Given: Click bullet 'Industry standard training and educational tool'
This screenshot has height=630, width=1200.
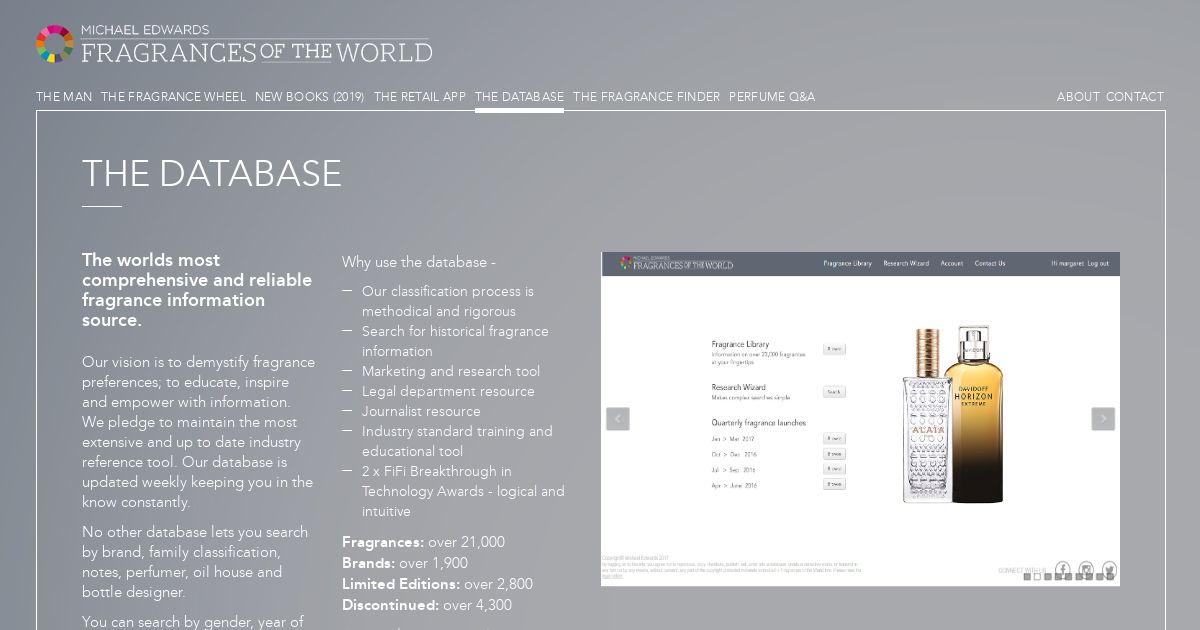Looking at the screenshot, I should click(457, 441).
